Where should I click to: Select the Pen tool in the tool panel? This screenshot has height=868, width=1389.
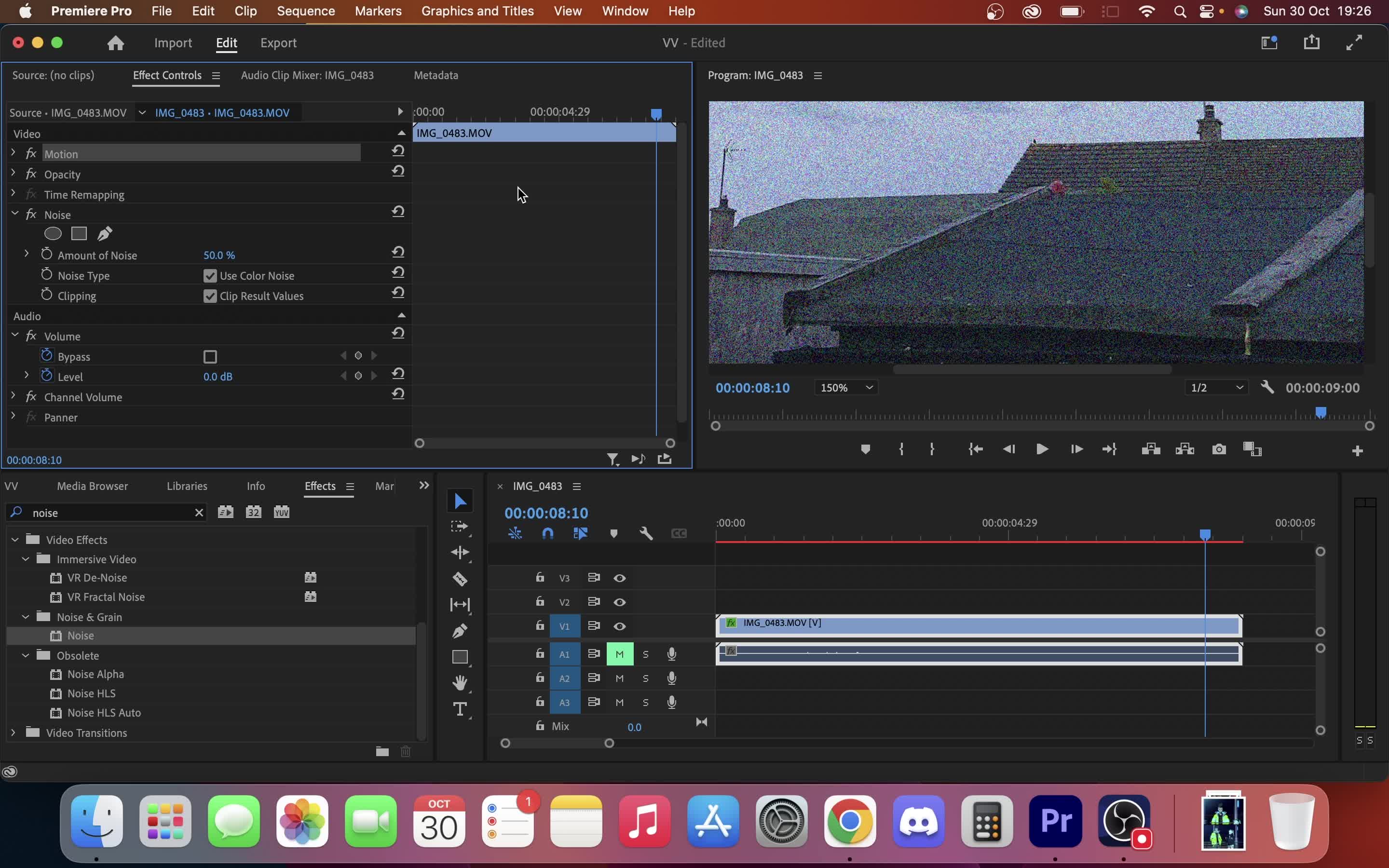click(460, 631)
